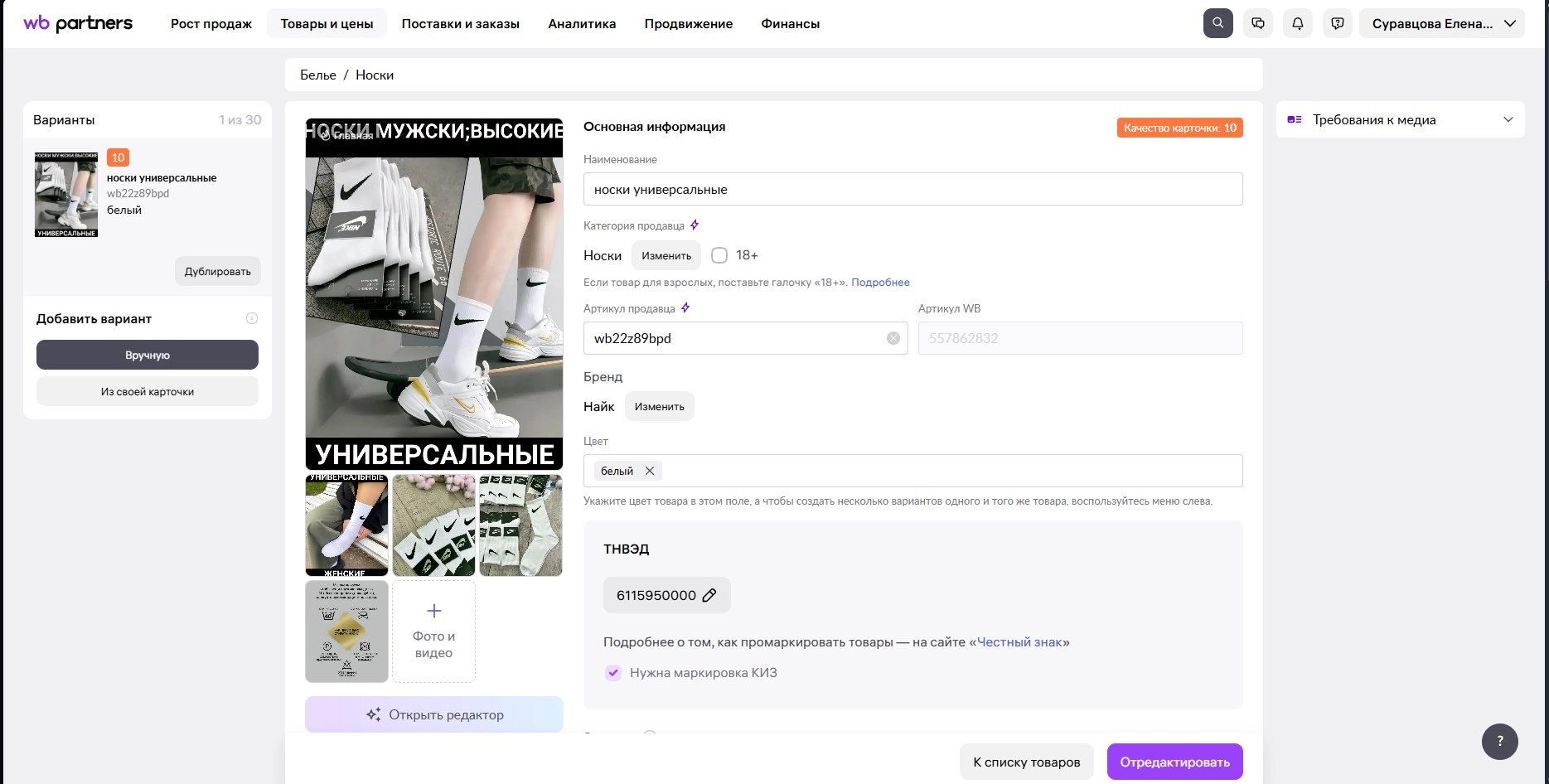Open the Аналитика menu
This screenshot has height=784, width=1549.
tap(582, 24)
